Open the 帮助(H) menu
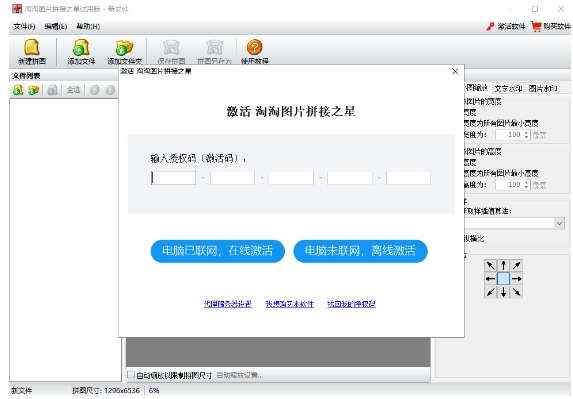 click(88, 26)
